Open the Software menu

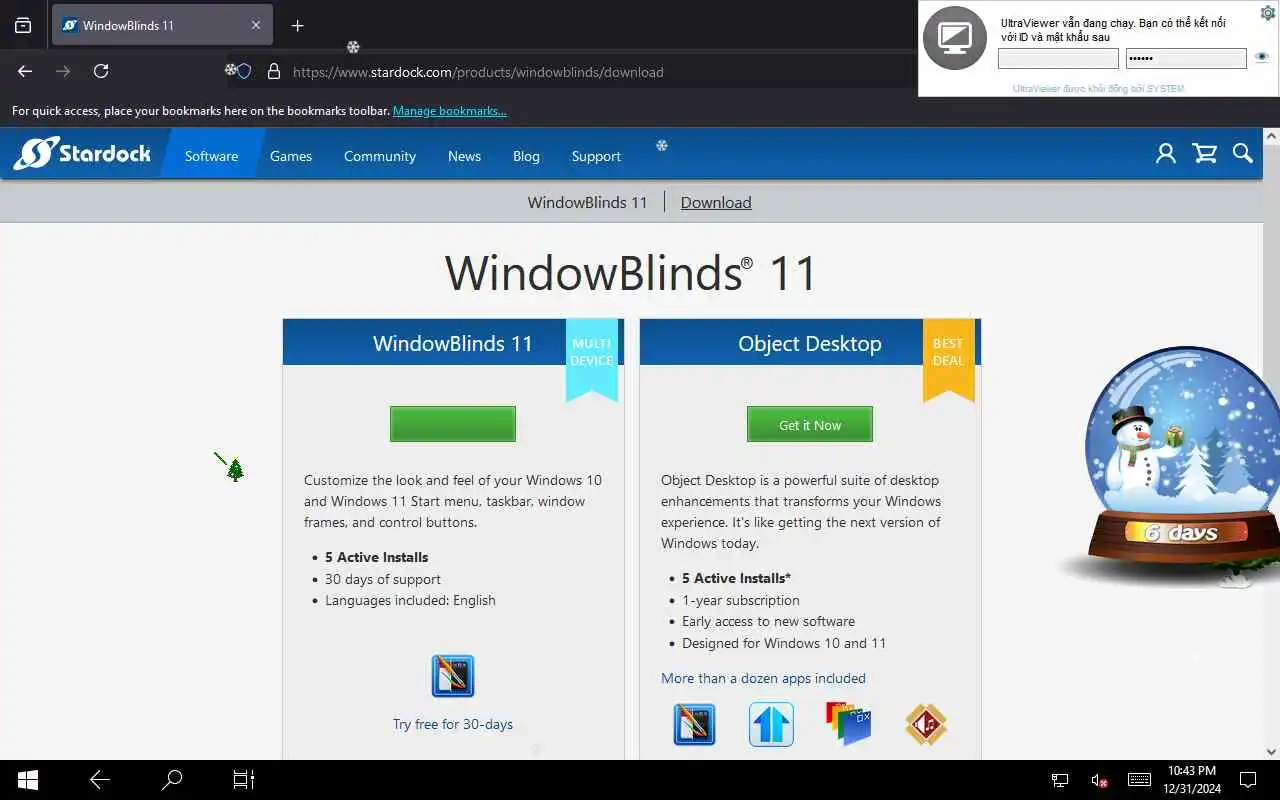click(x=211, y=156)
